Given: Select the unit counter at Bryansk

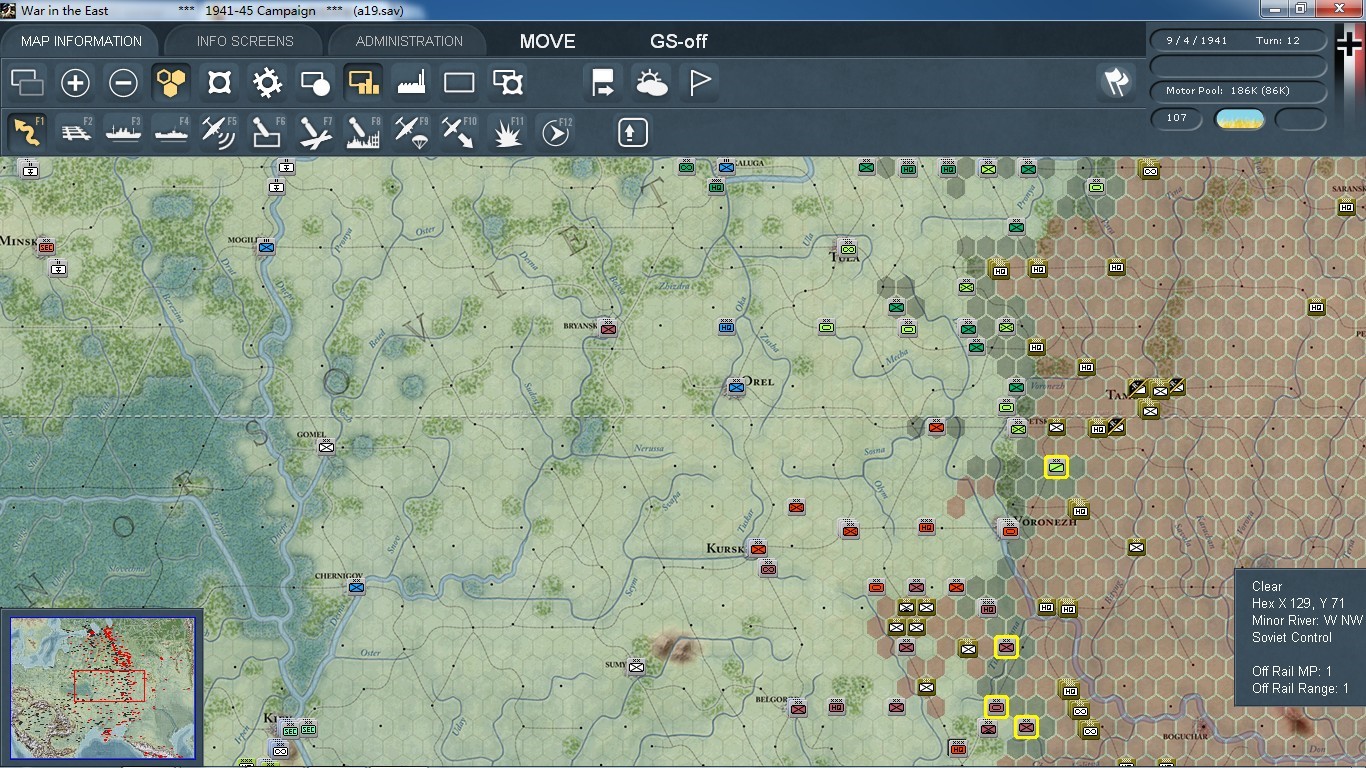Looking at the screenshot, I should coord(608,328).
